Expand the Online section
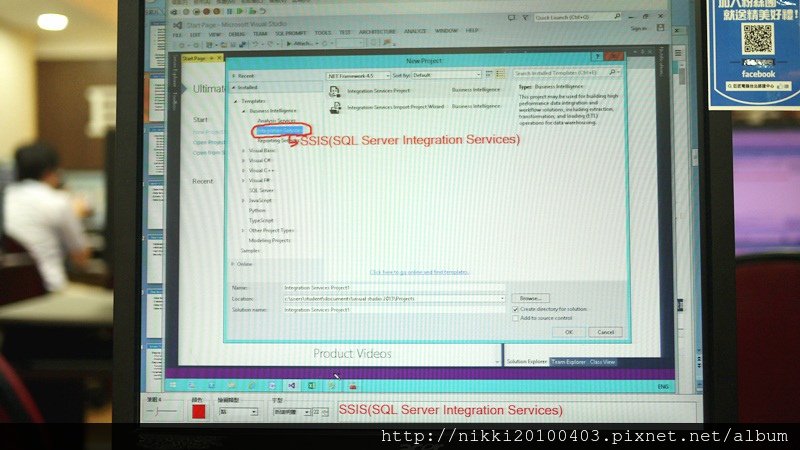 pos(233,264)
